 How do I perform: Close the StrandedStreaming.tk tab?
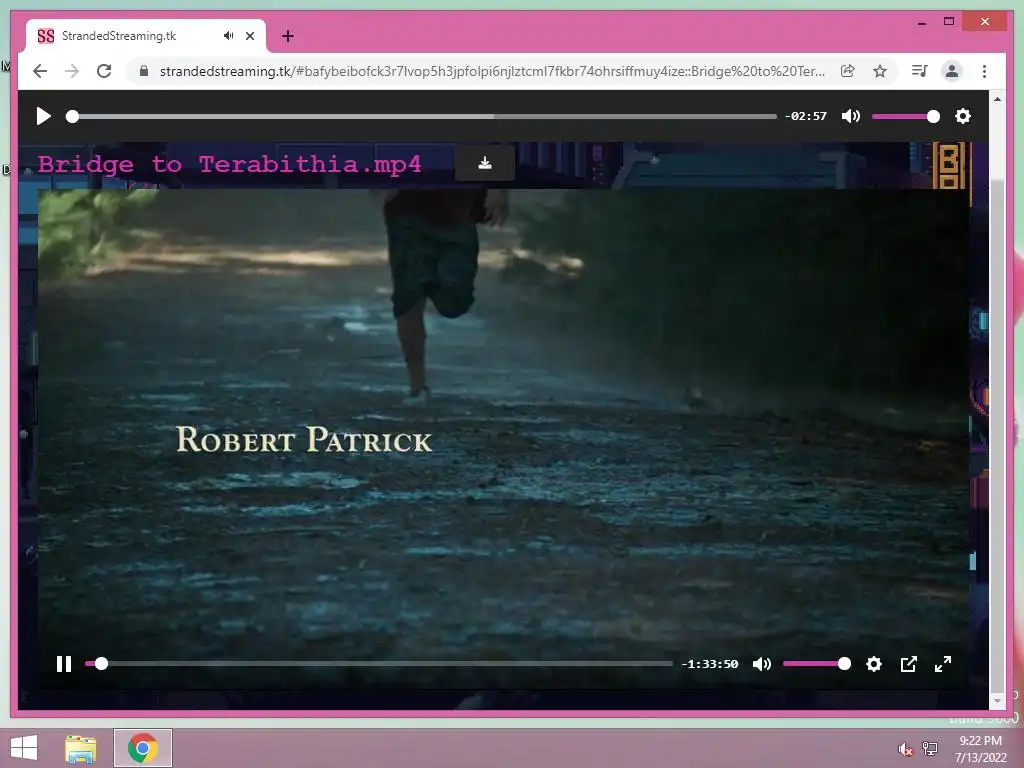pos(249,36)
